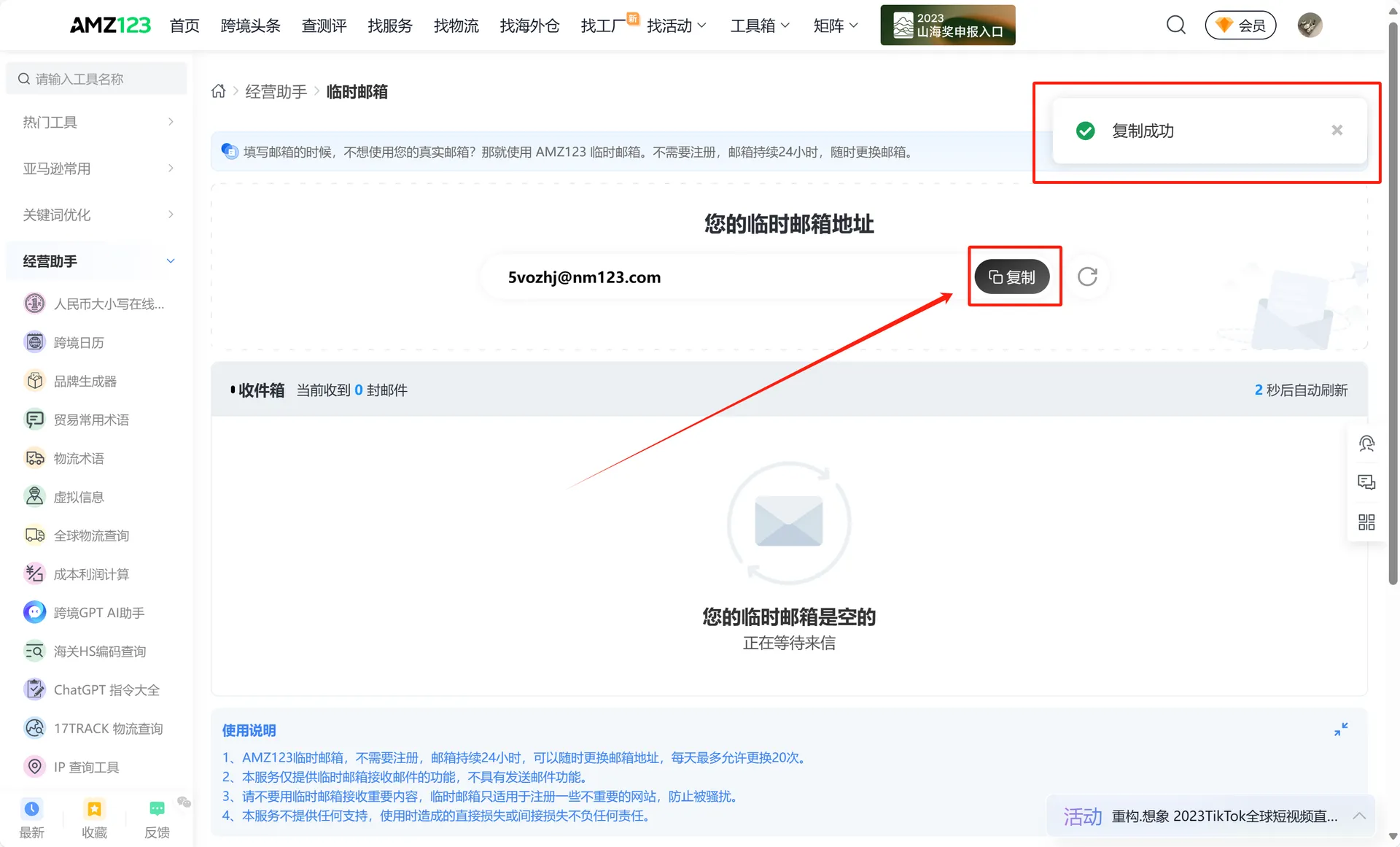Open 人民币大小写在线 tool

(93, 303)
